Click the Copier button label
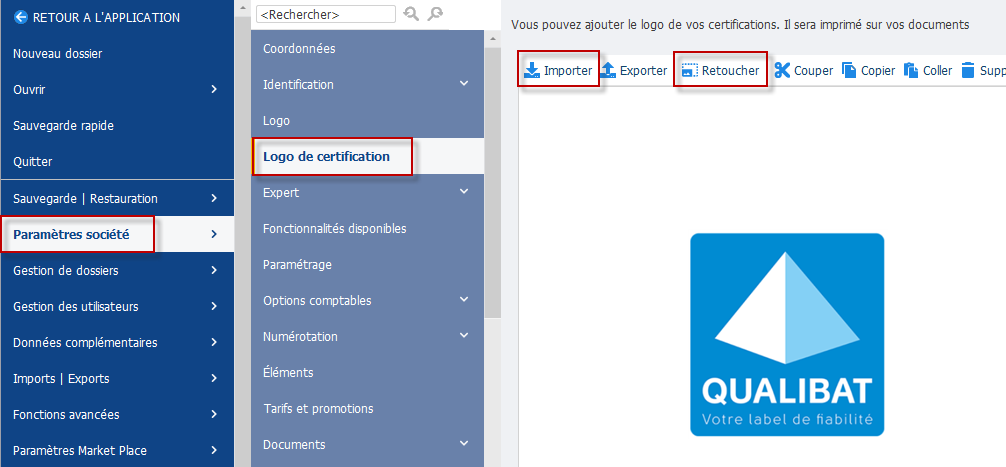Screen dimensions: 1006x467 [x=878, y=71]
